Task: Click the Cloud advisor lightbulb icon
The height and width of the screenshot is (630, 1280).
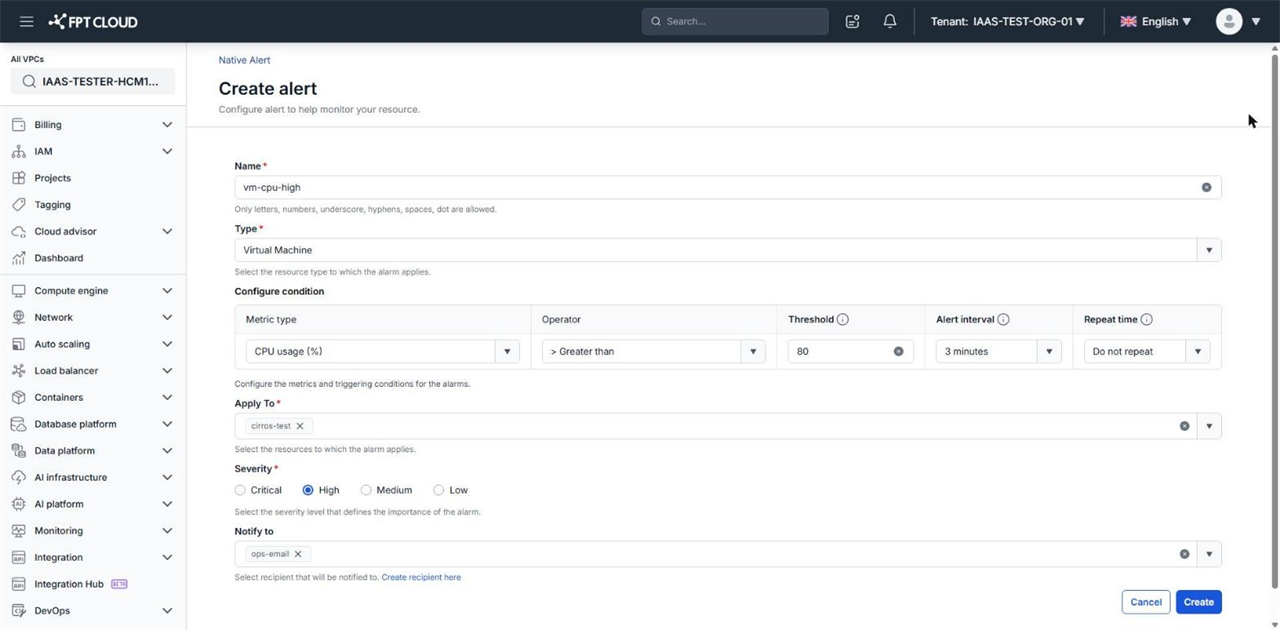Action: coord(18,231)
